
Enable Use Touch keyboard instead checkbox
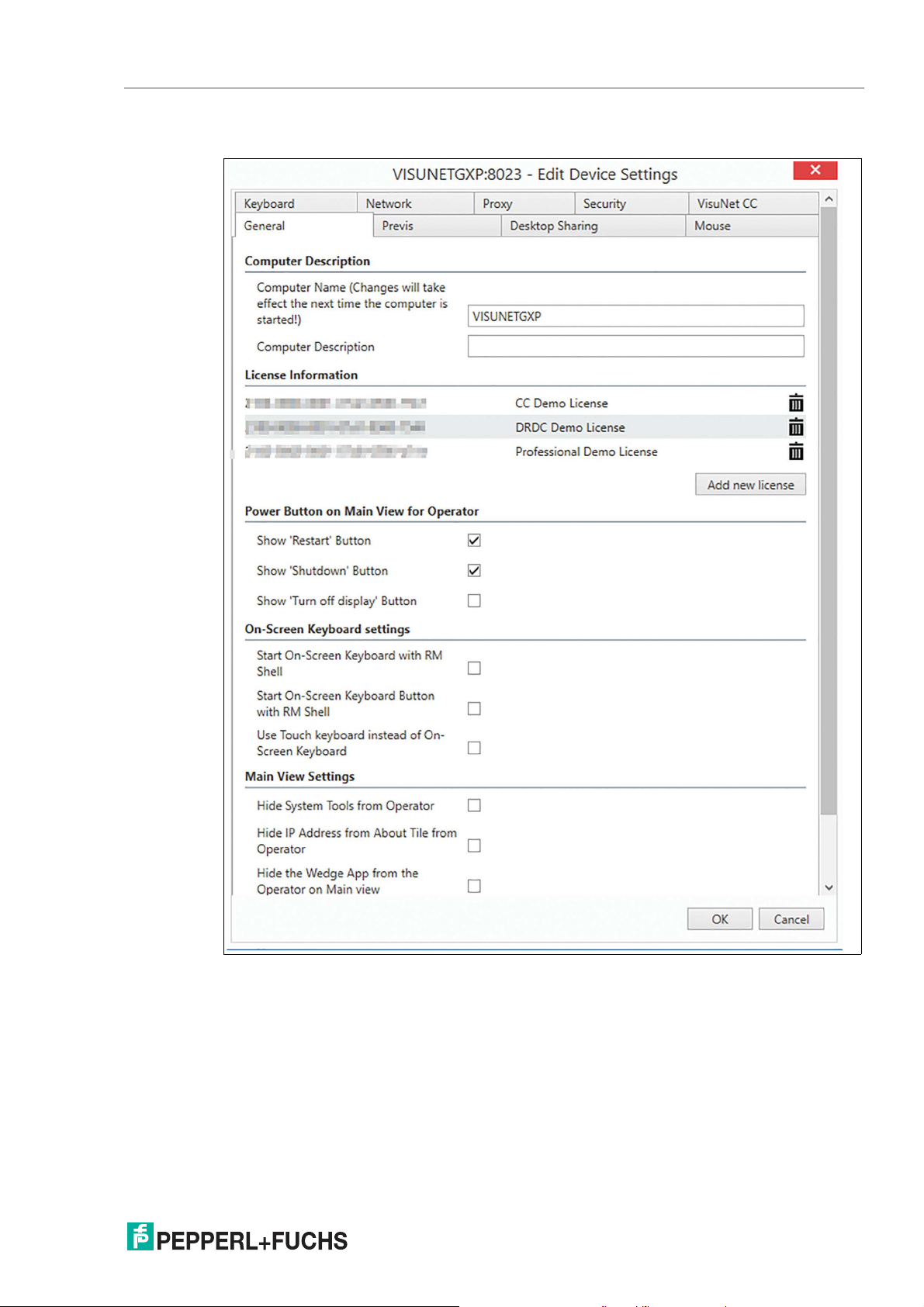point(474,748)
